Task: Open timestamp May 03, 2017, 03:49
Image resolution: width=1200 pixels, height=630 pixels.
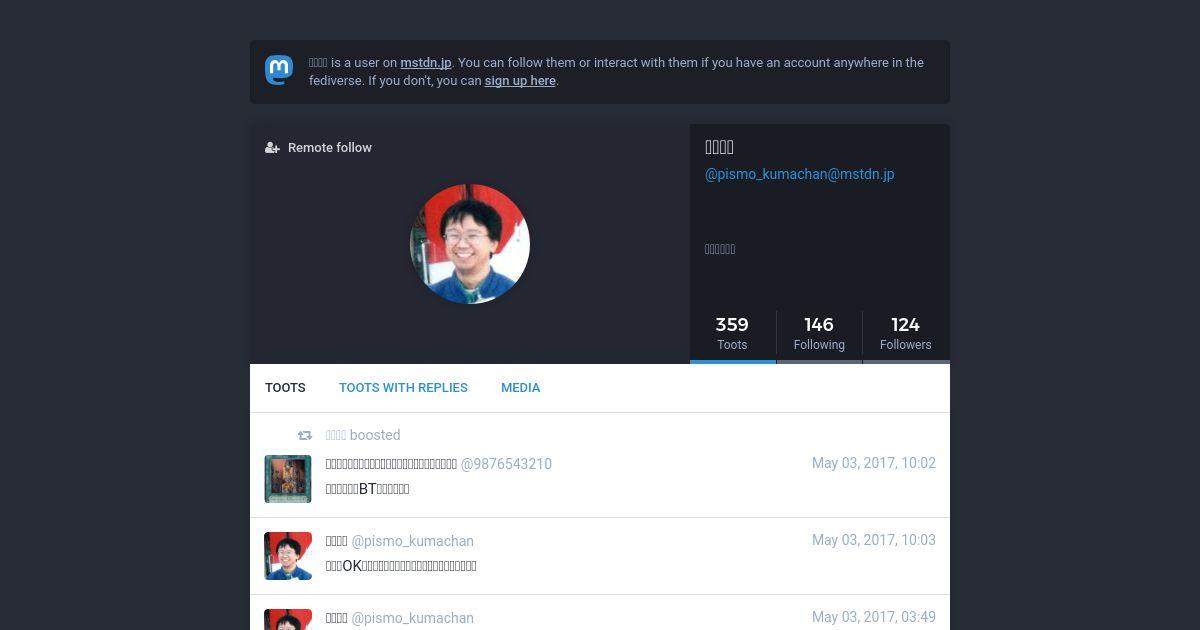Action: pyautogui.click(x=874, y=617)
